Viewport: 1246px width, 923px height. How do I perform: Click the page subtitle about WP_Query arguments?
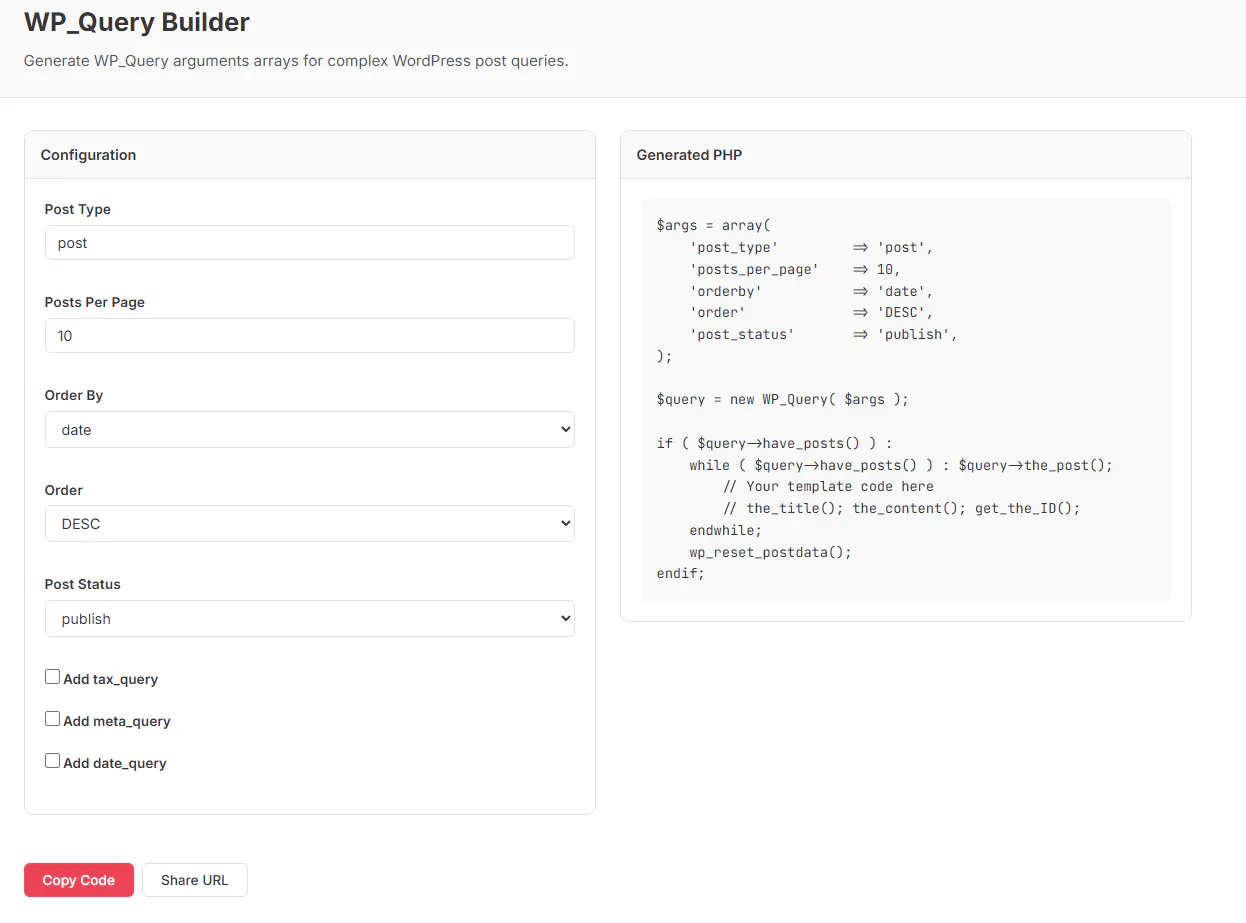[x=296, y=61]
